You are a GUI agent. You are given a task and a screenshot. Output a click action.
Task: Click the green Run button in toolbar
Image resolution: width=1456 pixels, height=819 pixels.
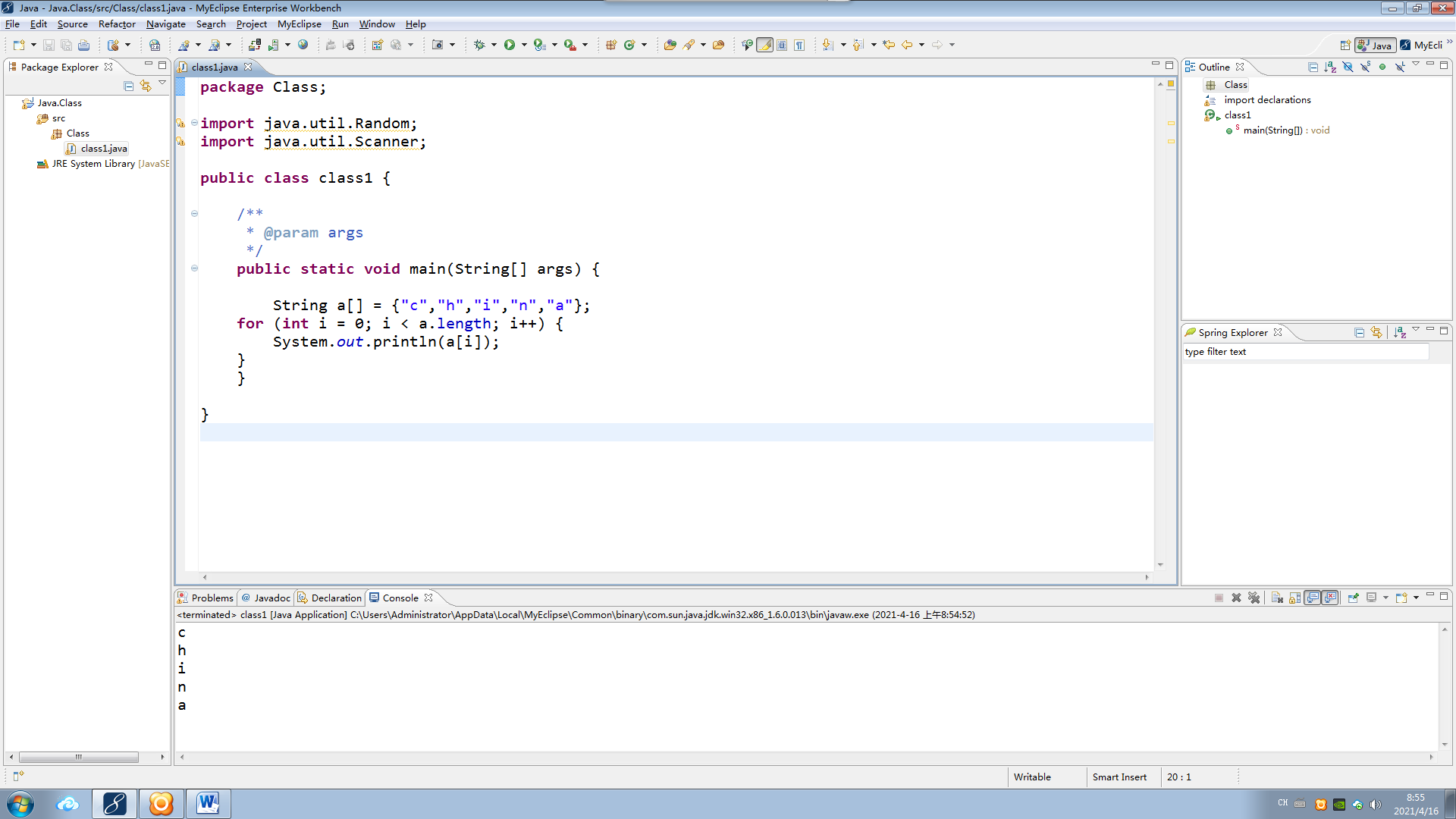point(510,45)
